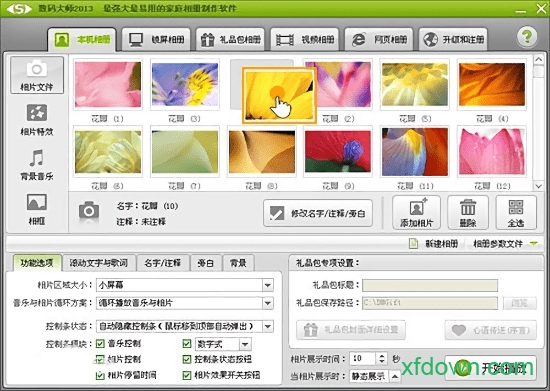Expand 音乐与相片循环方案 dropdown
The width and height of the screenshot is (550, 391).
(268, 303)
